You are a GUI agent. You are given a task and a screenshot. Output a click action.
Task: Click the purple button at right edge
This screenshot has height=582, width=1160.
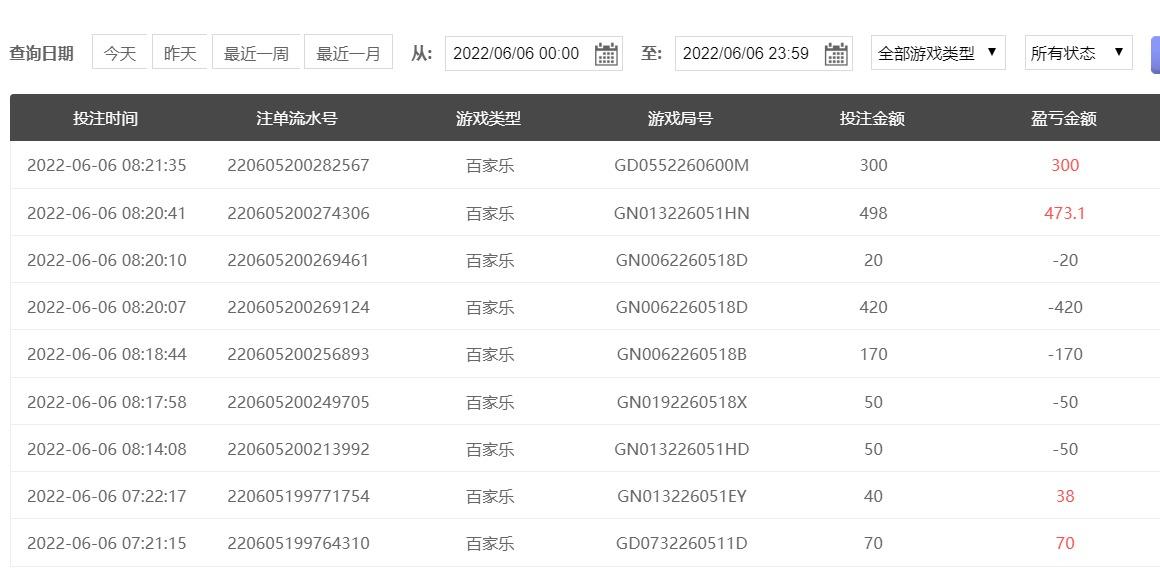tap(1155, 55)
